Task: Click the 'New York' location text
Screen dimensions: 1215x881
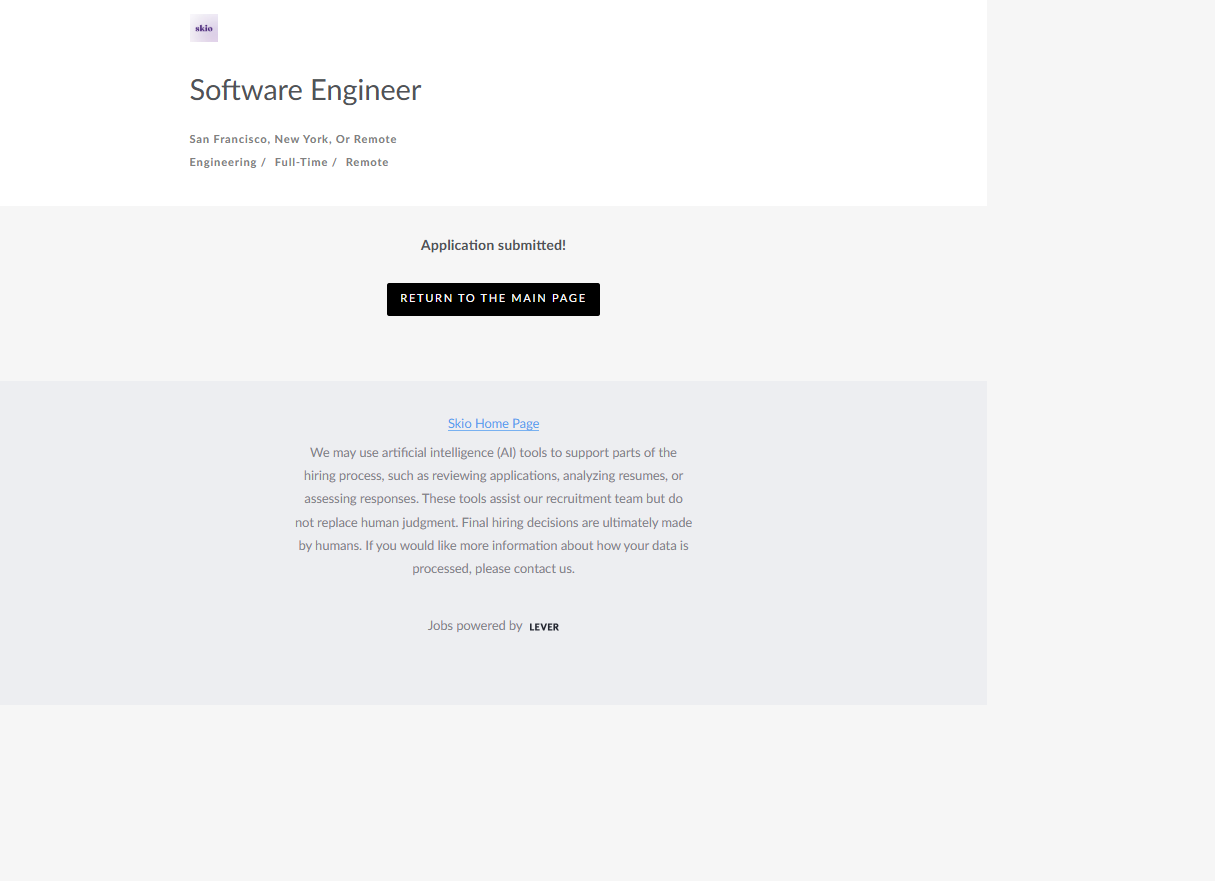Action: (301, 139)
